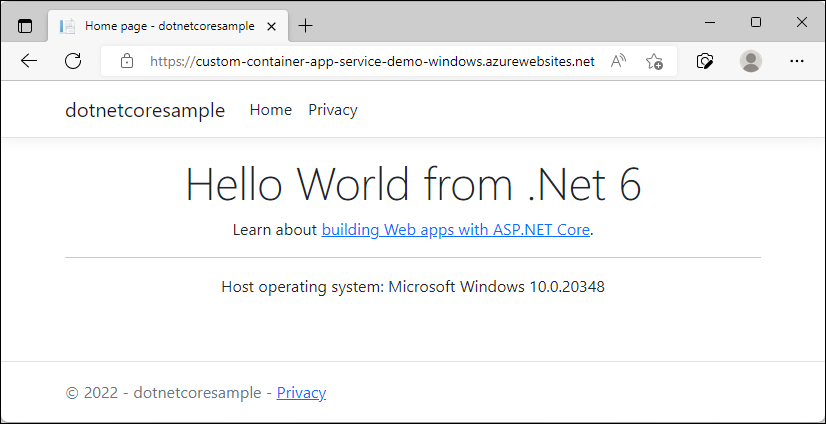Open the user profile icon
Viewport: 826px width, 424px height.
[750, 61]
